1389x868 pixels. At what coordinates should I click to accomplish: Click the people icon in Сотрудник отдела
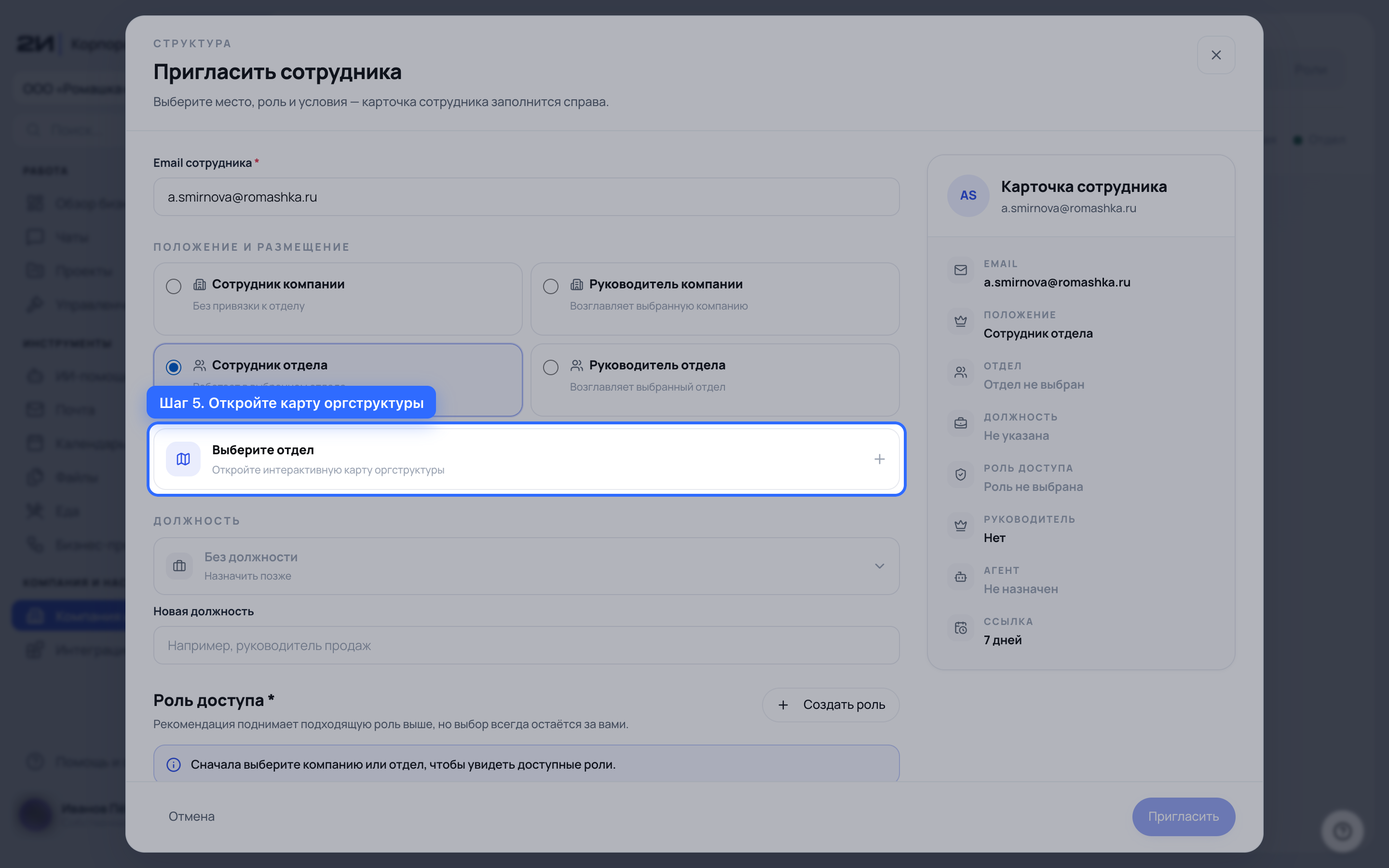[x=199, y=365]
